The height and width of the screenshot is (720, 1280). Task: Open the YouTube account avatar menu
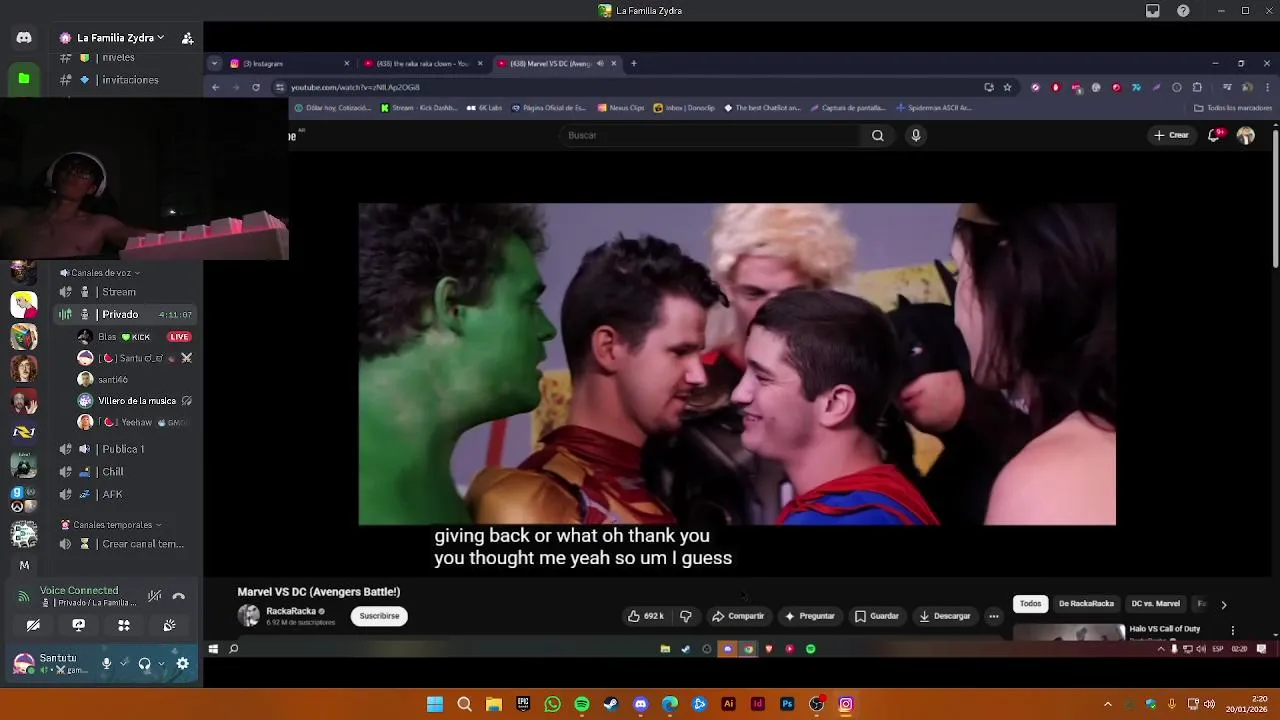click(x=1245, y=135)
